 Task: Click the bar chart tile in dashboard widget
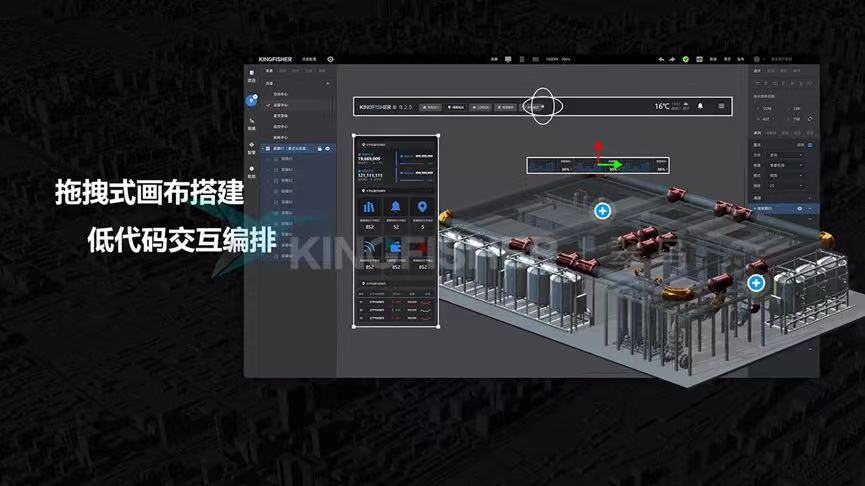[x=369, y=207]
